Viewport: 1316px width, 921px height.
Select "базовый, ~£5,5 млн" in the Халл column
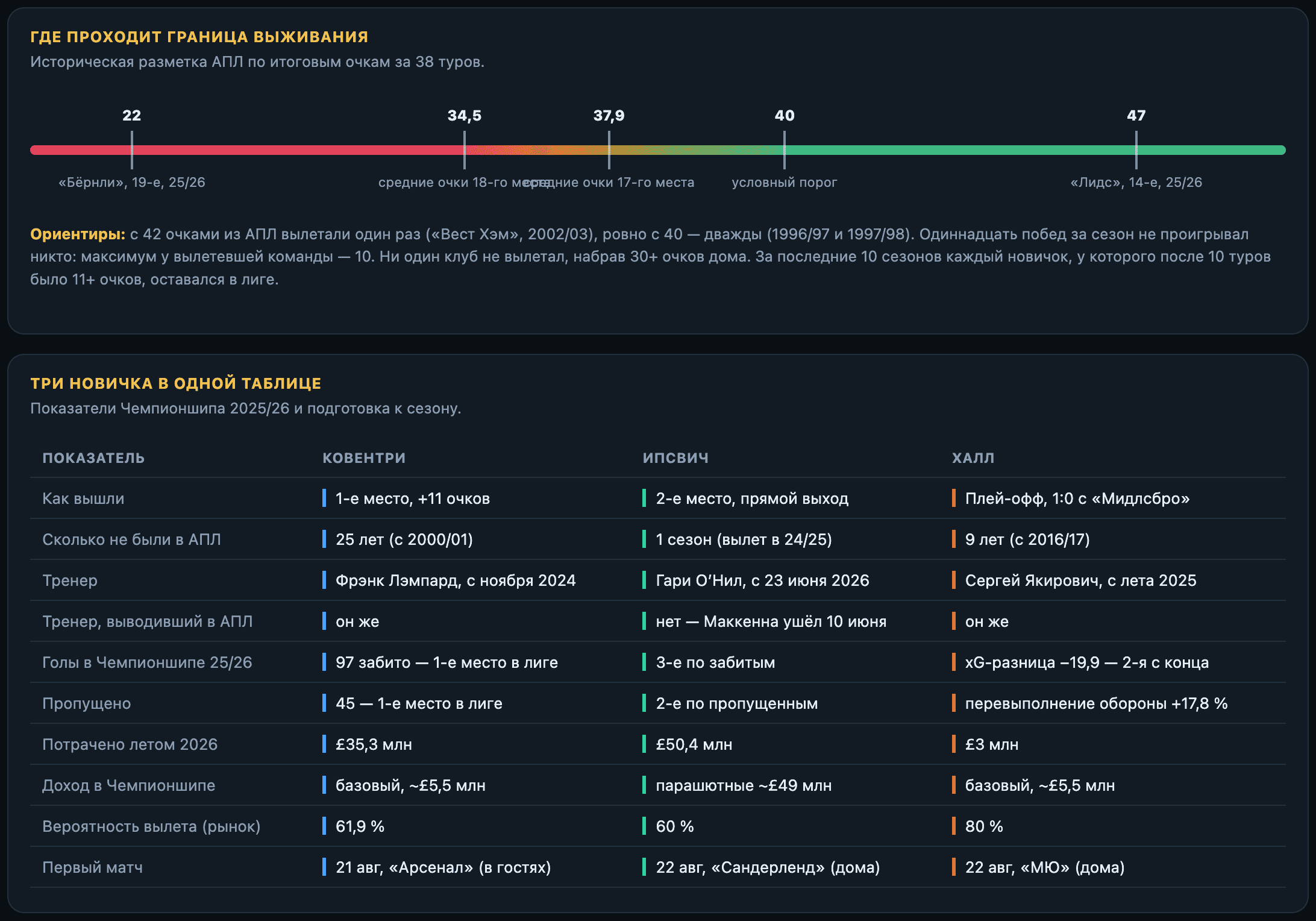[1040, 785]
